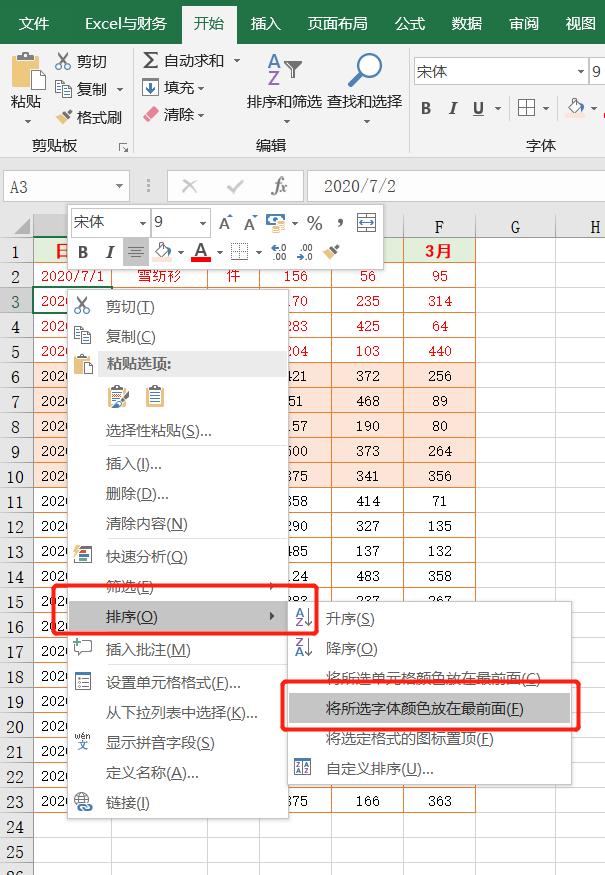Choose 降序(O) in the sort submenu

pyautogui.click(x=430, y=648)
